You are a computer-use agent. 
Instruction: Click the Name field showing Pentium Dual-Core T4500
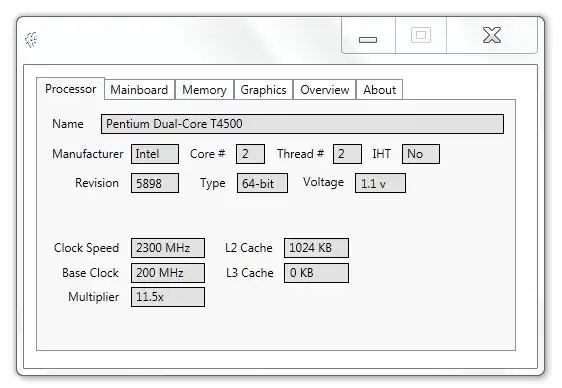[302, 124]
